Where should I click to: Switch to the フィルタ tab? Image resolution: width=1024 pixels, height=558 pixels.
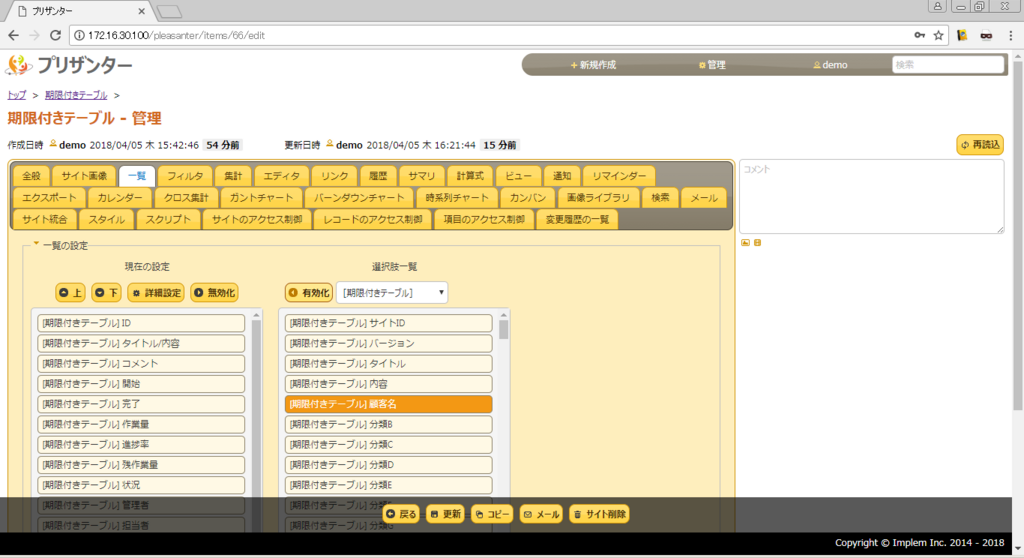coord(185,176)
